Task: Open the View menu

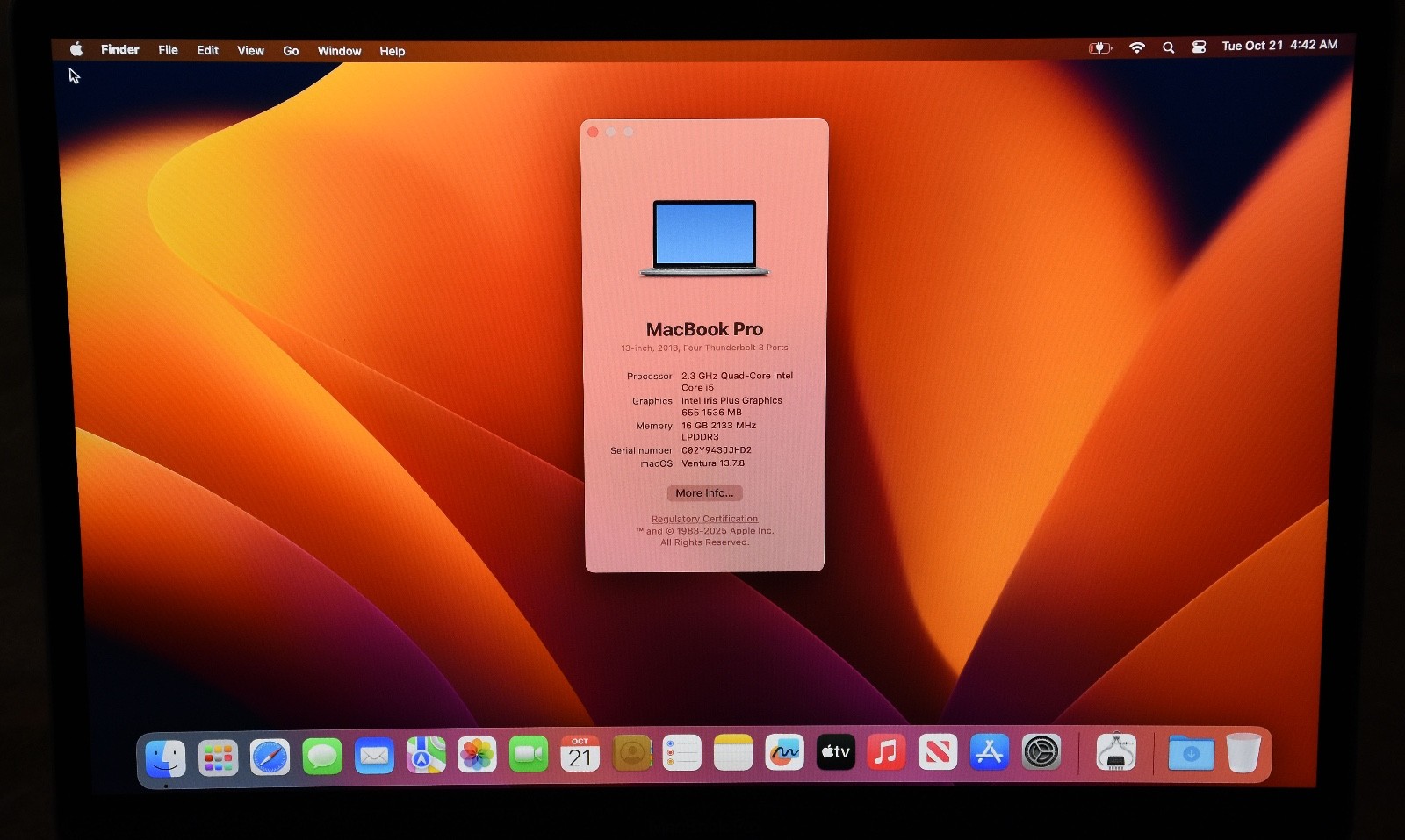Action: [x=250, y=51]
